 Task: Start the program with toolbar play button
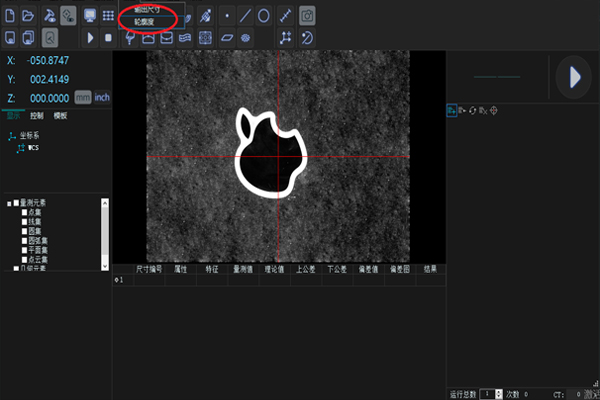[90, 38]
